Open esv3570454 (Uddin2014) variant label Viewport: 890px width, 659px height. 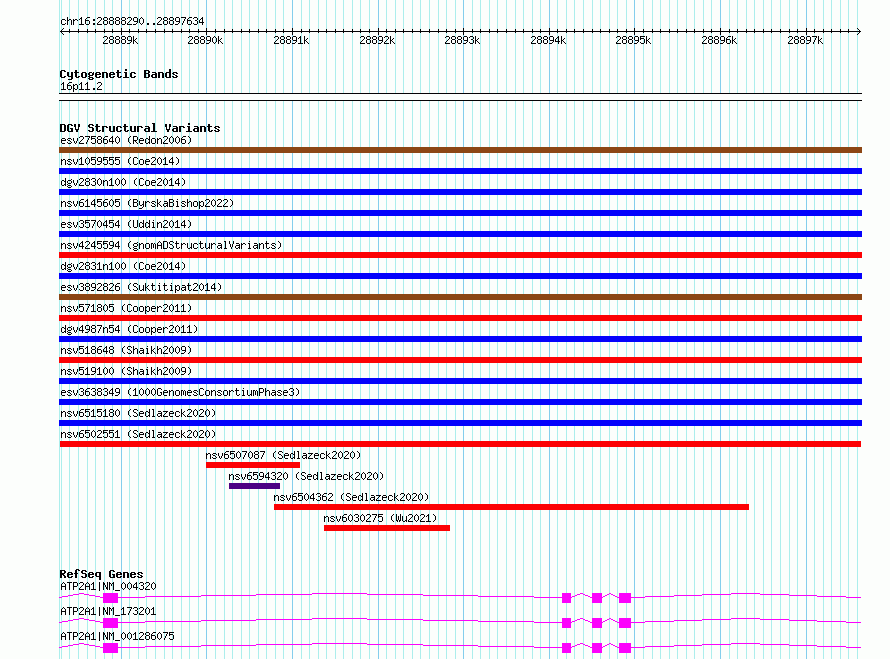point(126,224)
